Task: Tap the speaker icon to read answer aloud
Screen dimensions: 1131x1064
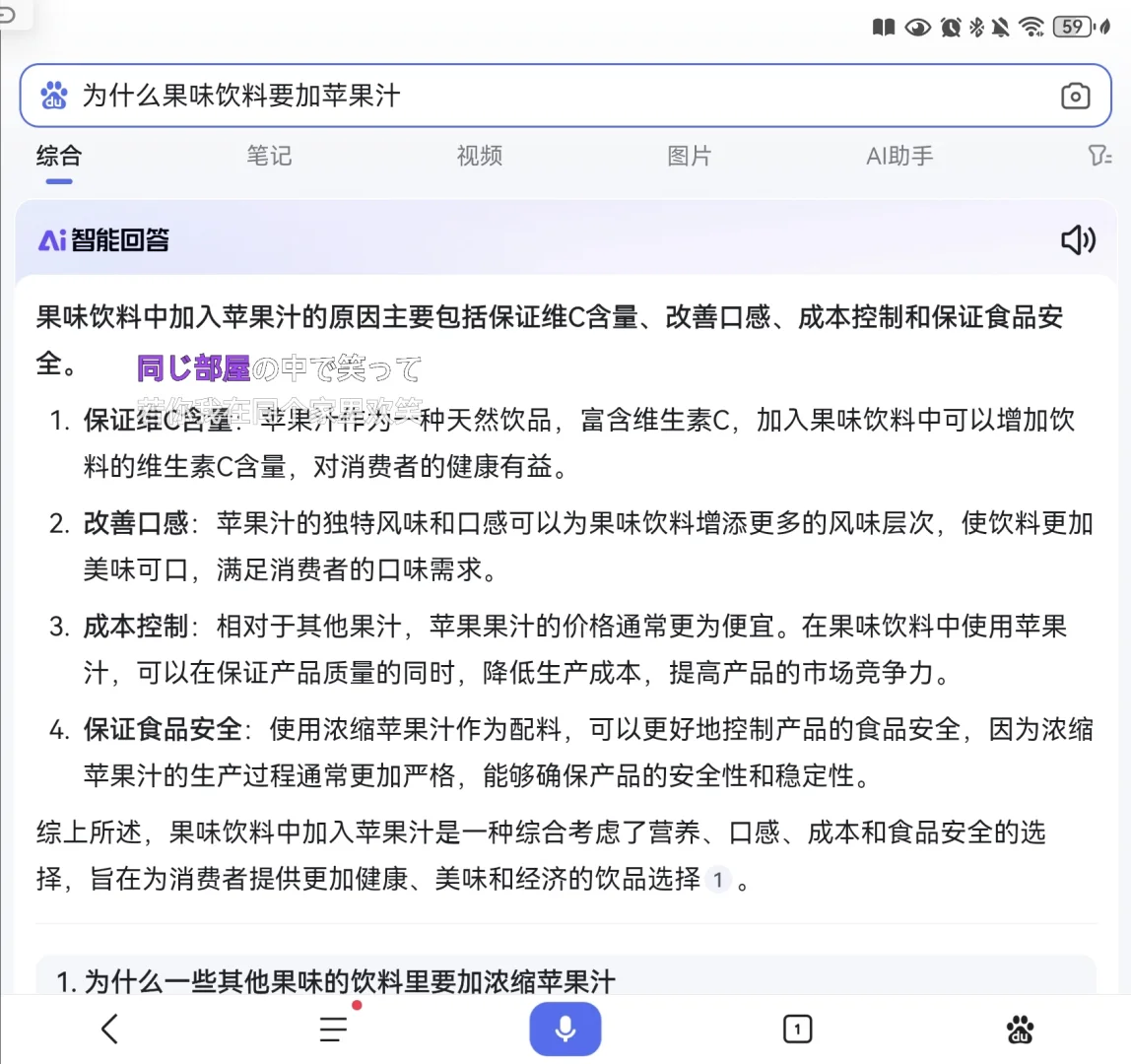Action: (1079, 239)
